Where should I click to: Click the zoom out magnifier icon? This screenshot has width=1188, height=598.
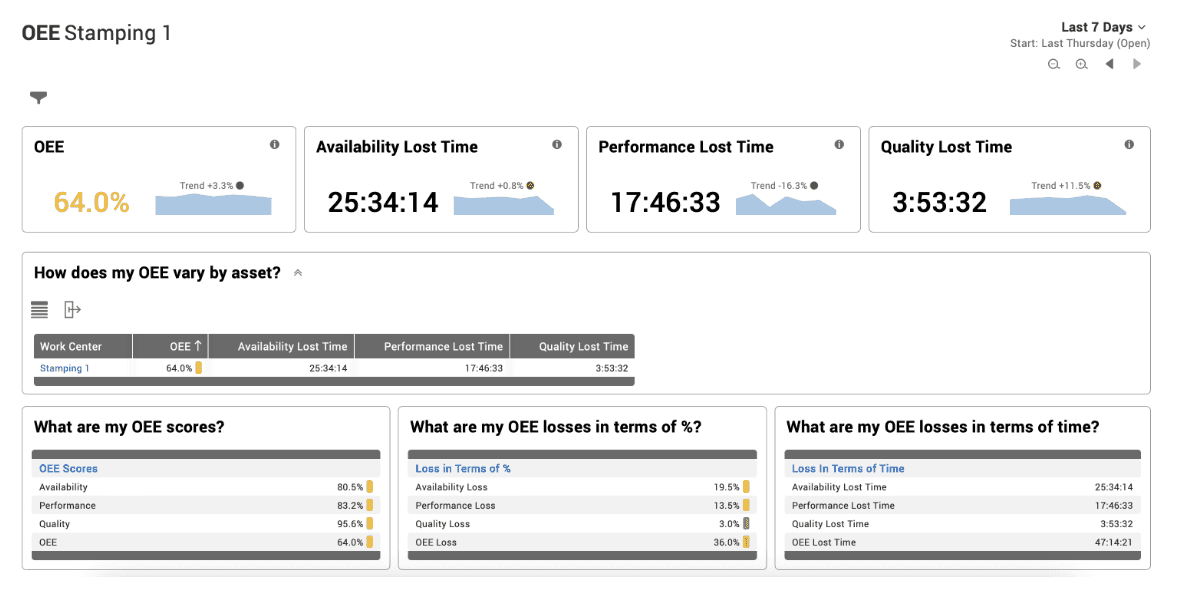(1054, 64)
